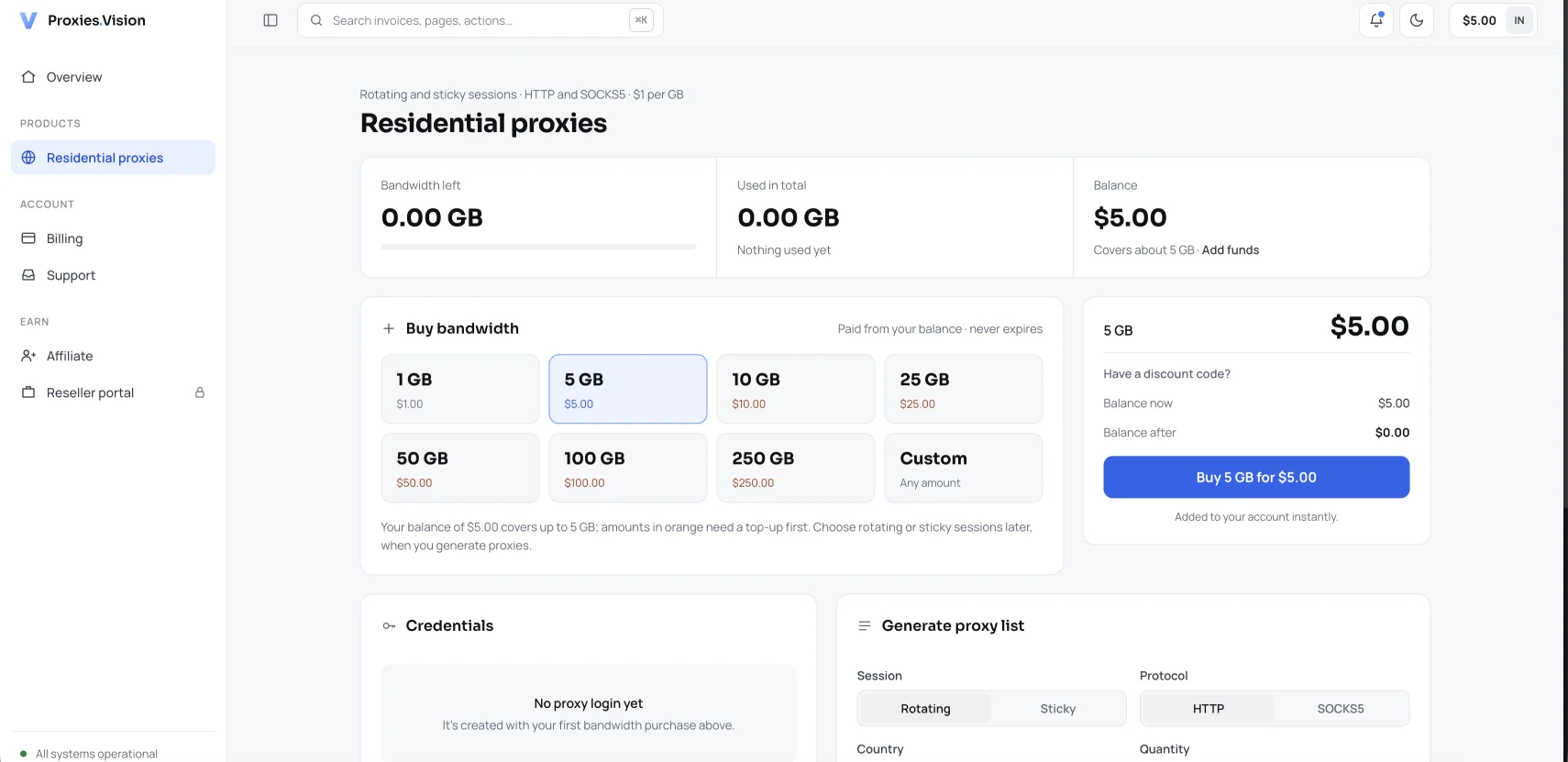Select the 25 GB package for $25.00
This screenshot has width=1568, height=762.
pyautogui.click(x=964, y=389)
